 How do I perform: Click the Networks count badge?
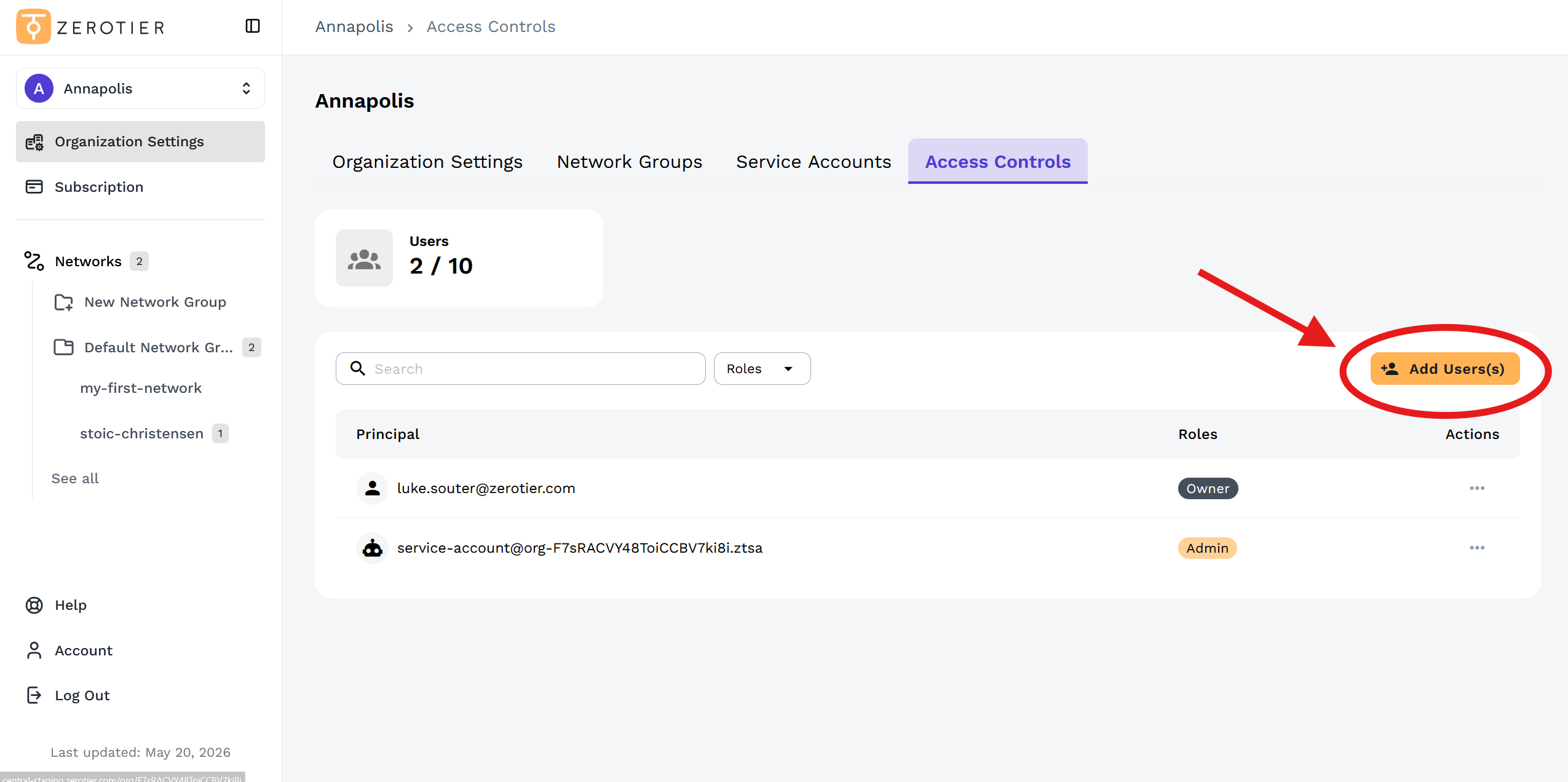(x=140, y=261)
